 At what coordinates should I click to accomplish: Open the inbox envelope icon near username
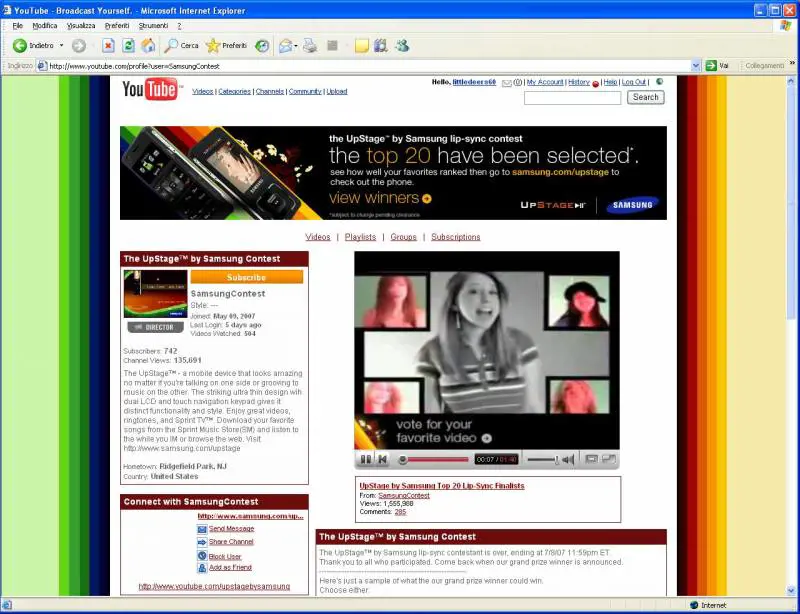[507, 82]
